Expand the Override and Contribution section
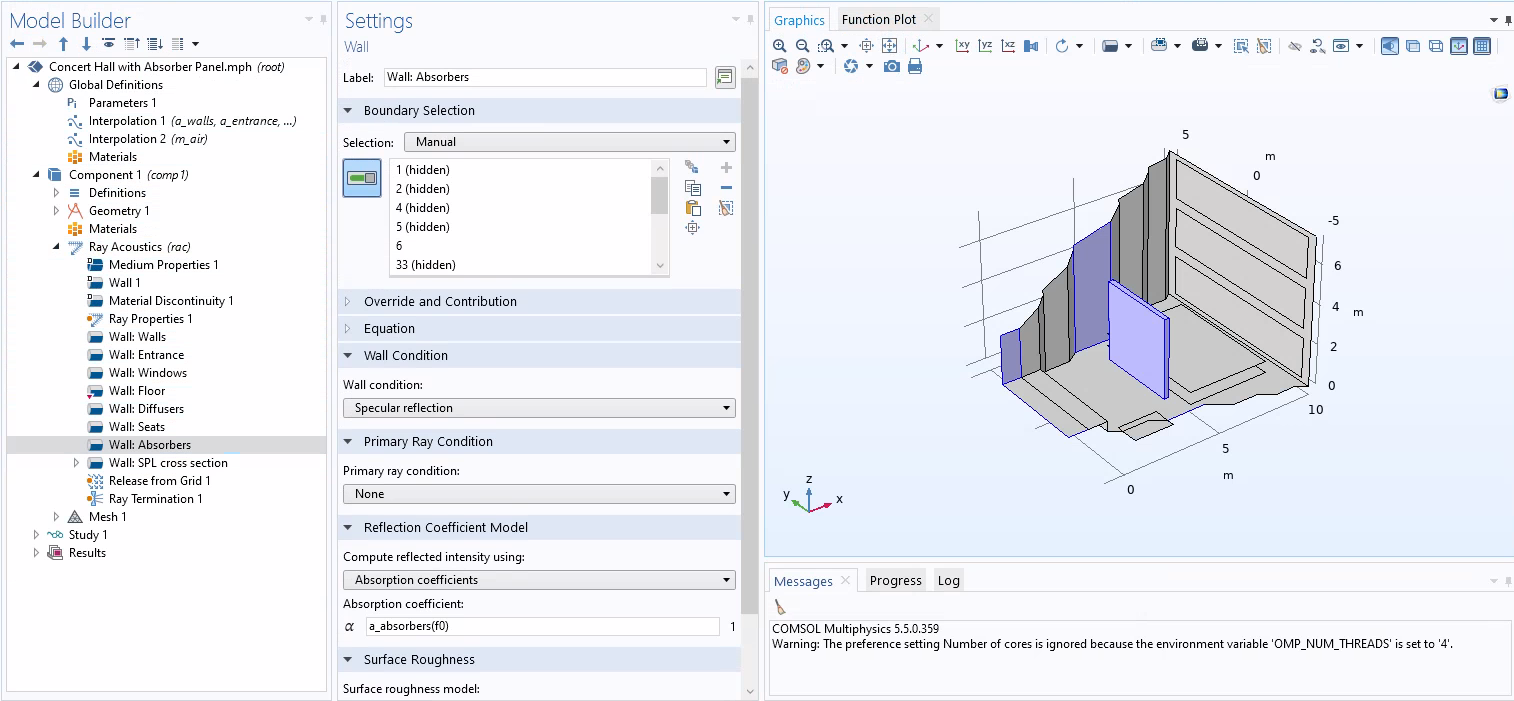The width and height of the screenshot is (1514, 701). (440, 301)
